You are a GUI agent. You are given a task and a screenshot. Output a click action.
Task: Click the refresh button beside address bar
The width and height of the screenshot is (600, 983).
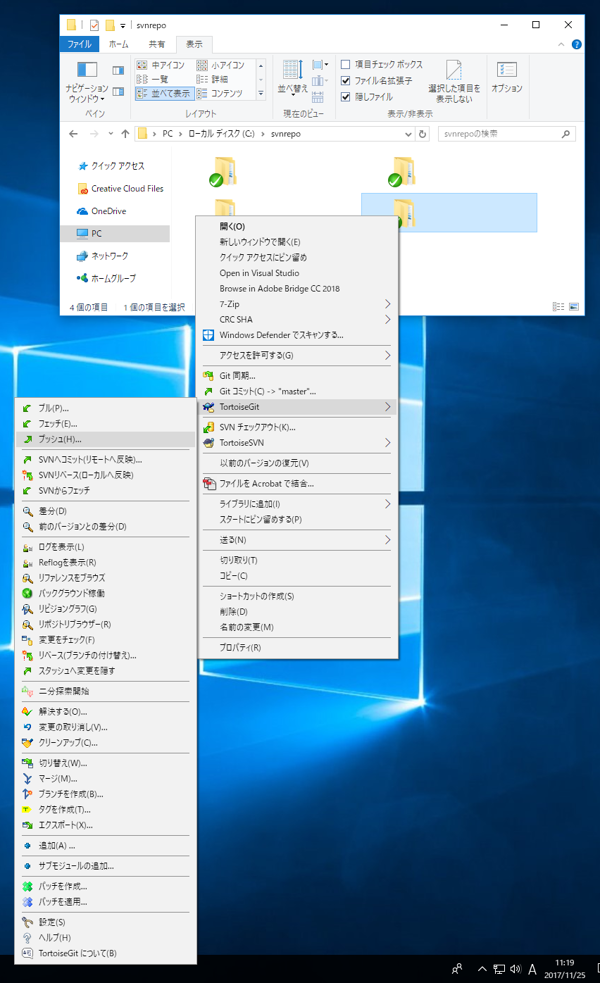coord(423,134)
